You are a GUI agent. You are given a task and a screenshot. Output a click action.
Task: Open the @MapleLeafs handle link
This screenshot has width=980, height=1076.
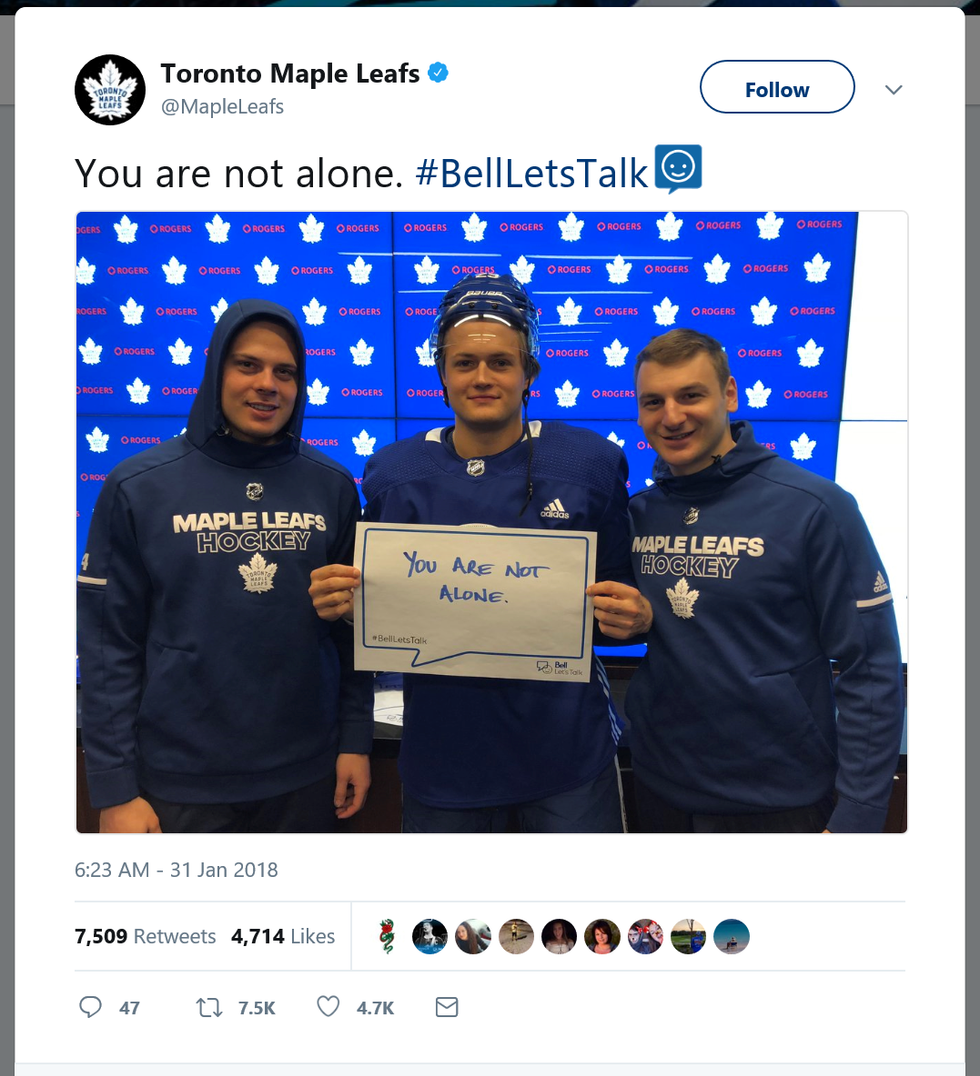[x=222, y=107]
